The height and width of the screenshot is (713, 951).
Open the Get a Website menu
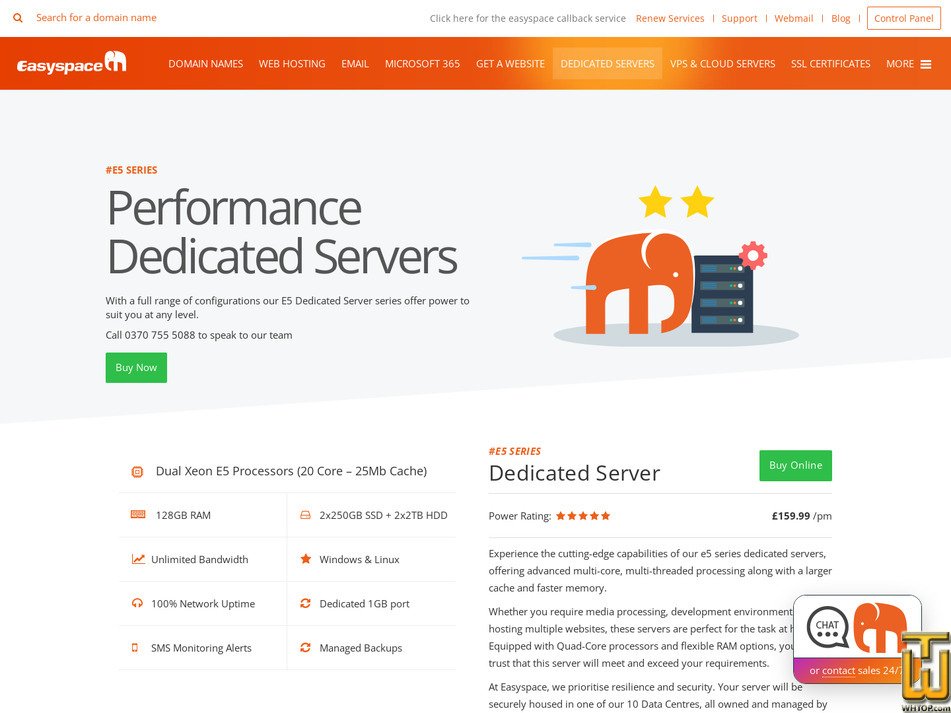[510, 64]
